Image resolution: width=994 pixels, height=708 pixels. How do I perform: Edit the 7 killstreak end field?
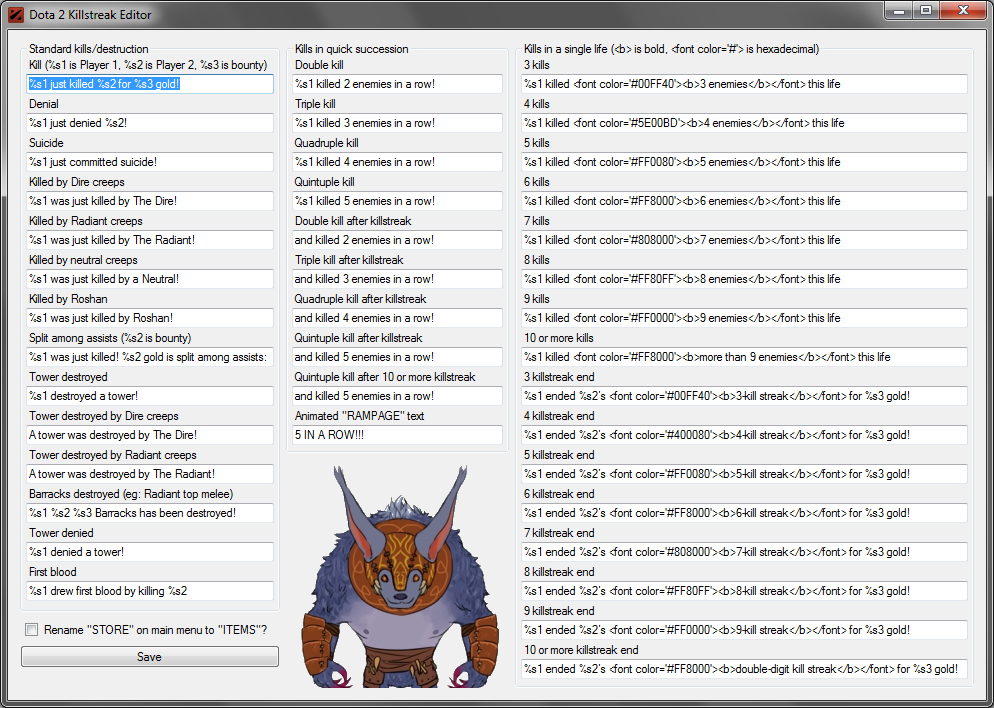745,552
